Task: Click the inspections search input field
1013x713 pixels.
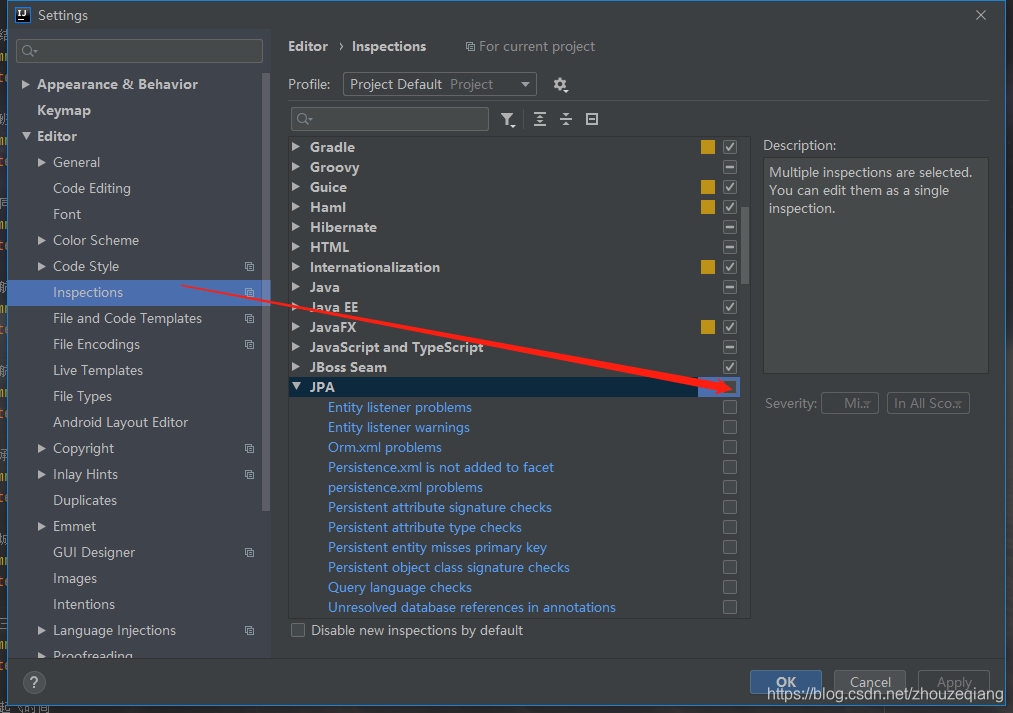Action: (390, 119)
